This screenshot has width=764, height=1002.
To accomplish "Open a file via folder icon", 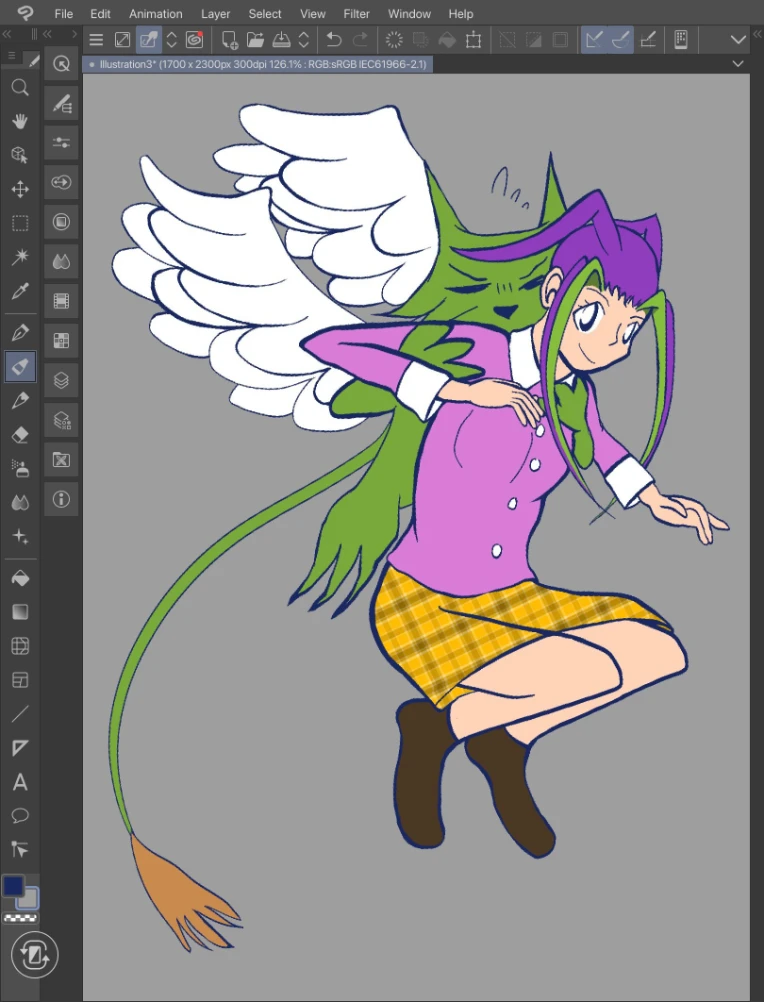I will coord(256,40).
